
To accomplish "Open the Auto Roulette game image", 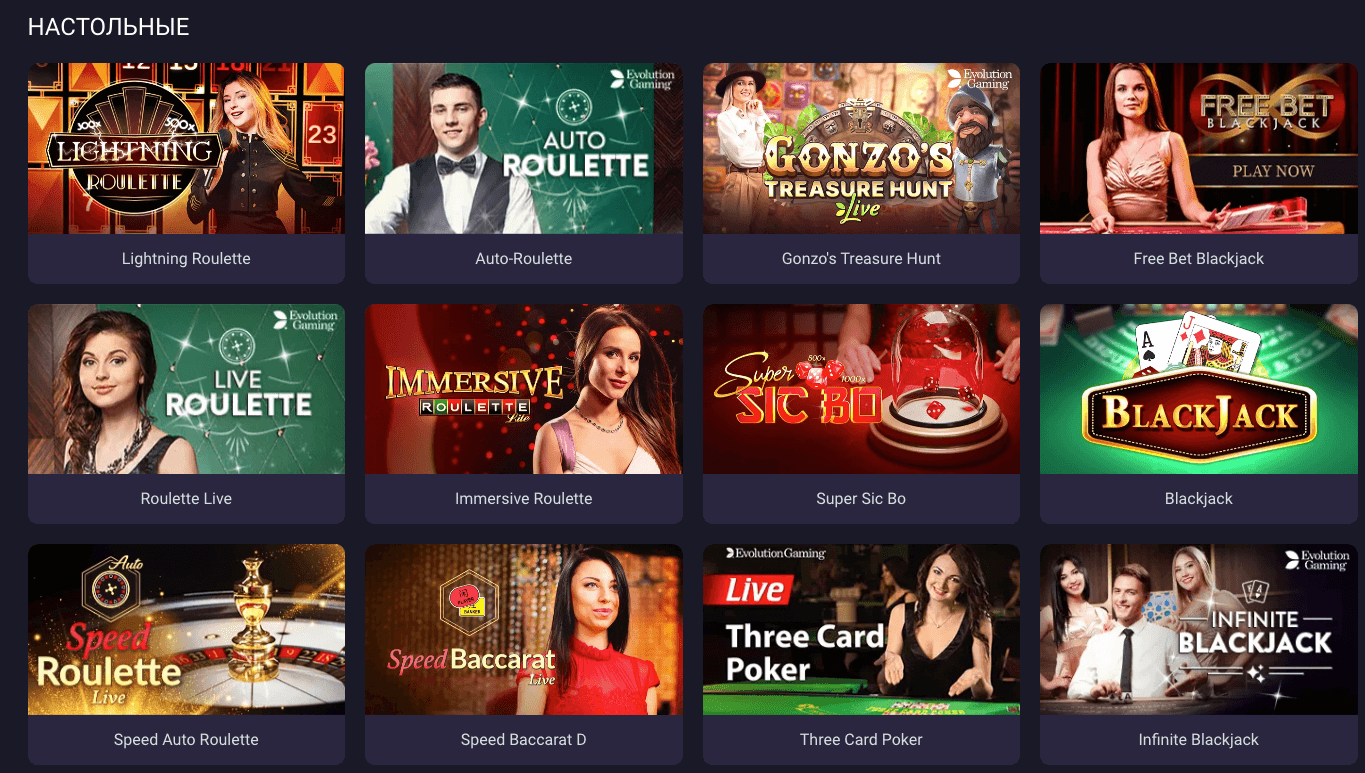I will (524, 148).
